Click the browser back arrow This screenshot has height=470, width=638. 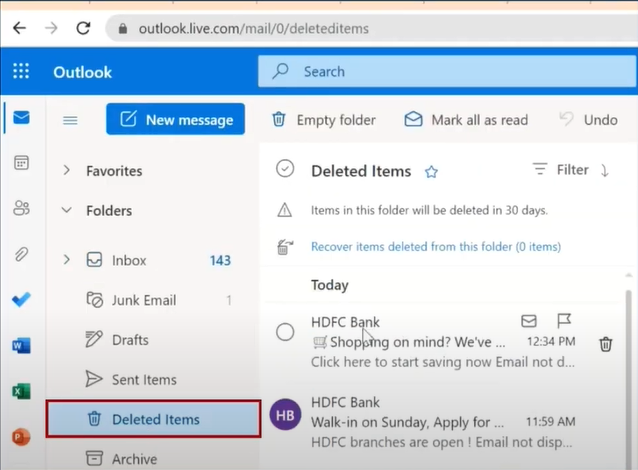coord(19,28)
